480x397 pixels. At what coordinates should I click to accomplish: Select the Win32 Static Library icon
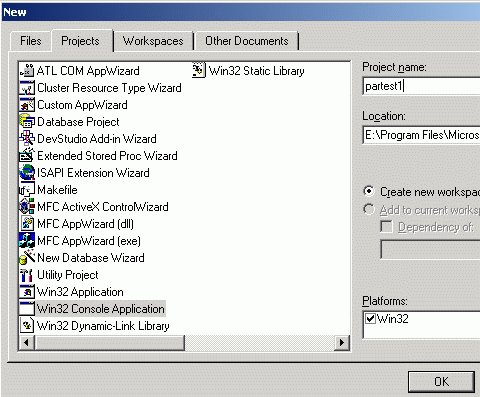point(199,71)
